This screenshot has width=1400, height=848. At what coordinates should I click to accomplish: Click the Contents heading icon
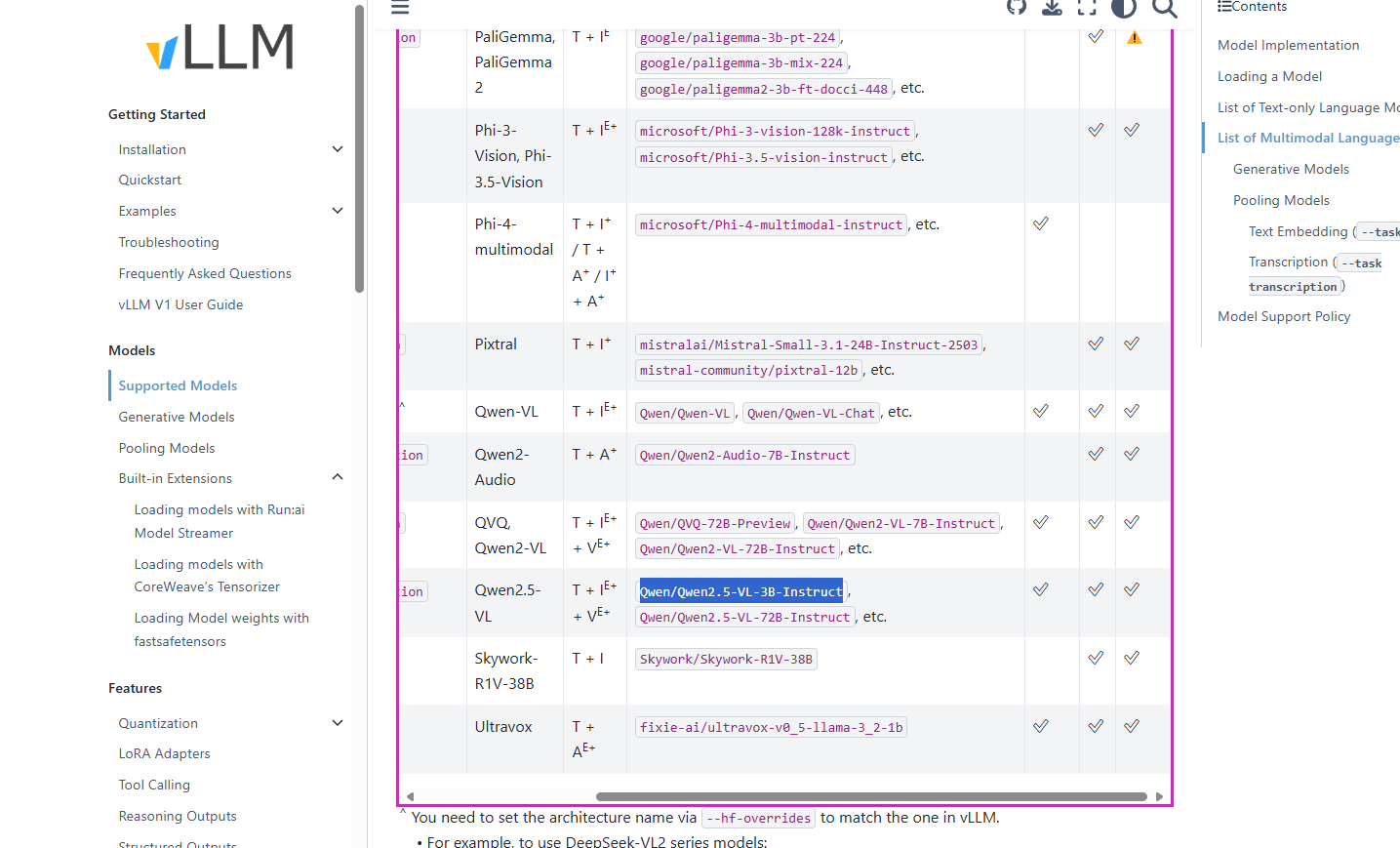tap(1223, 7)
